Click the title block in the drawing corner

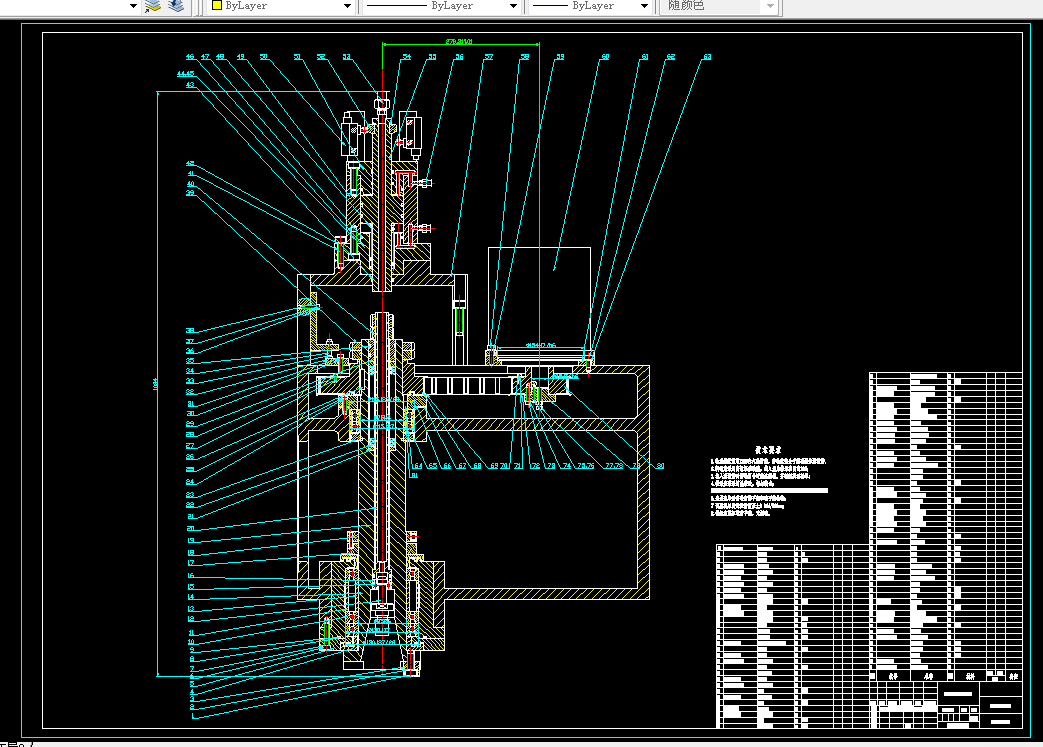947,704
